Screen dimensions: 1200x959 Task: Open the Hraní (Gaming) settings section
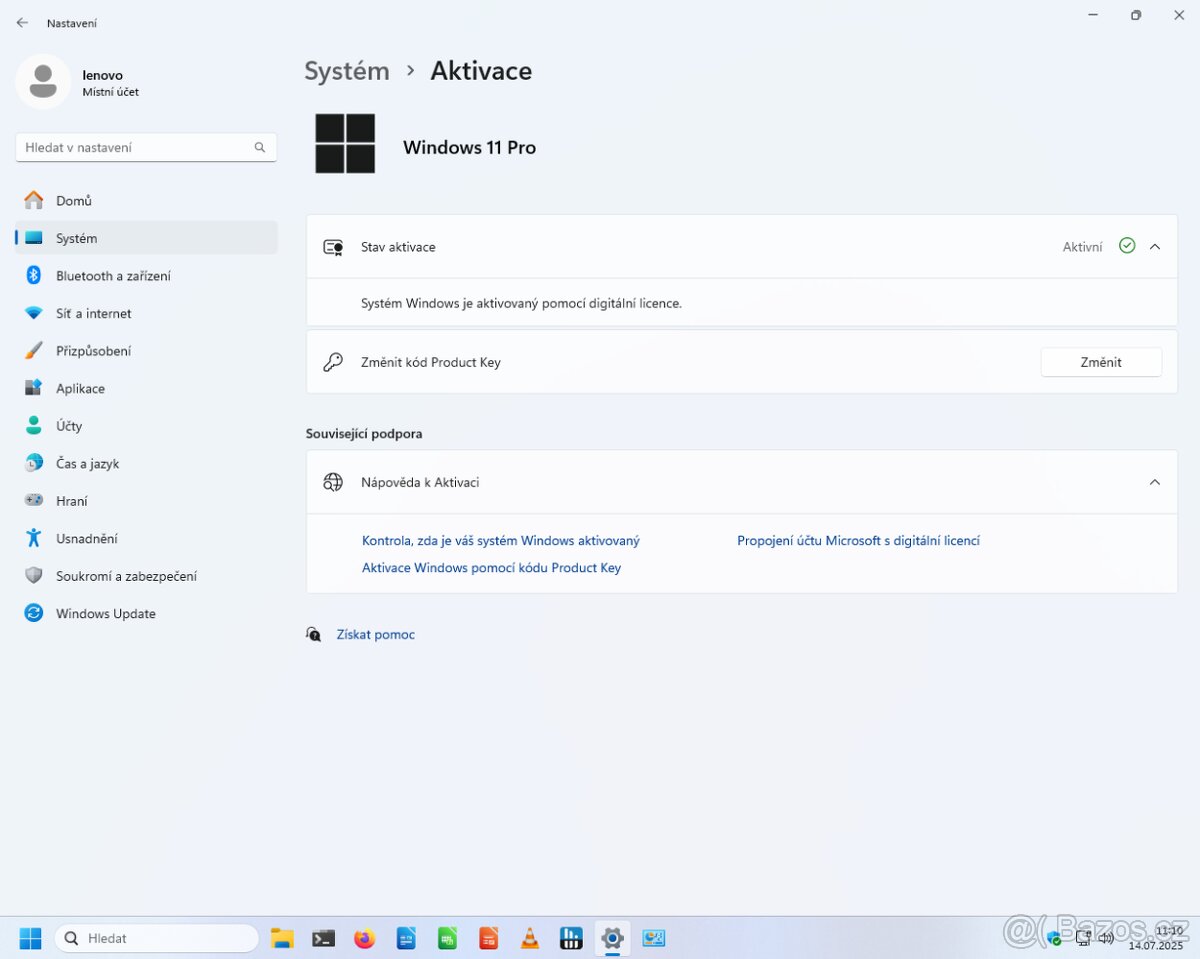69,500
